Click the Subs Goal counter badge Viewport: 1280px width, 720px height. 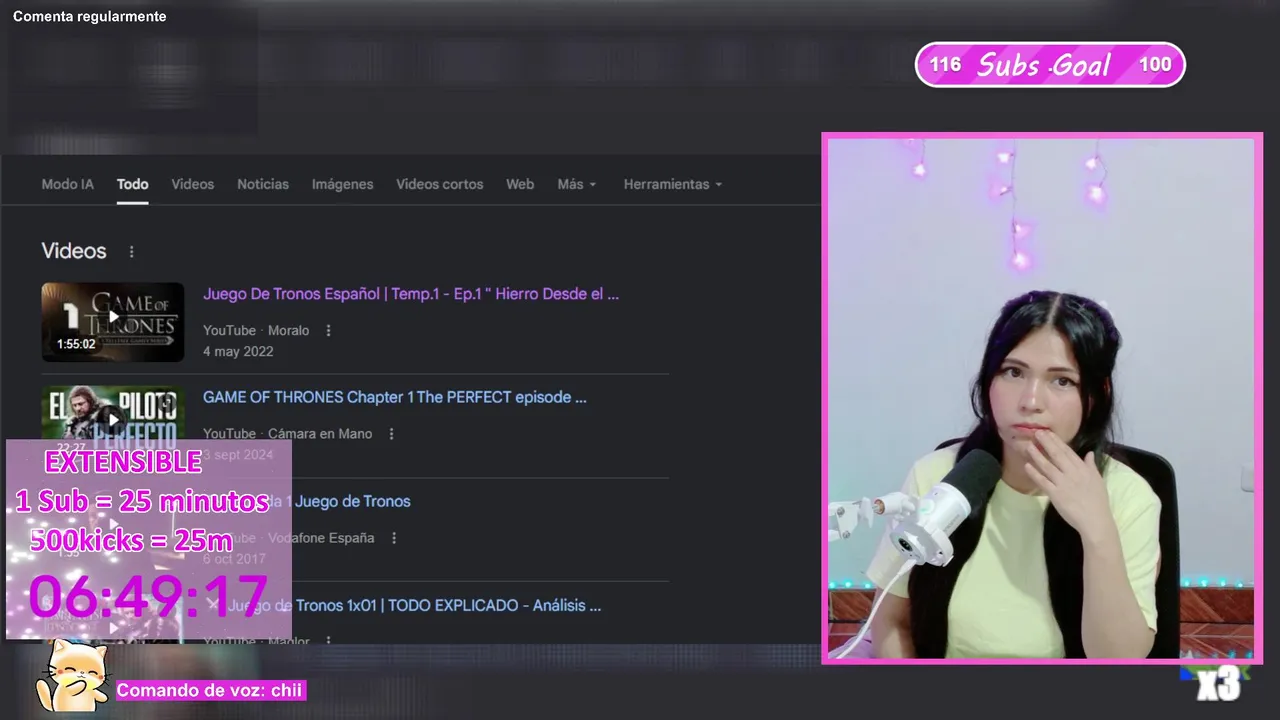point(1050,65)
